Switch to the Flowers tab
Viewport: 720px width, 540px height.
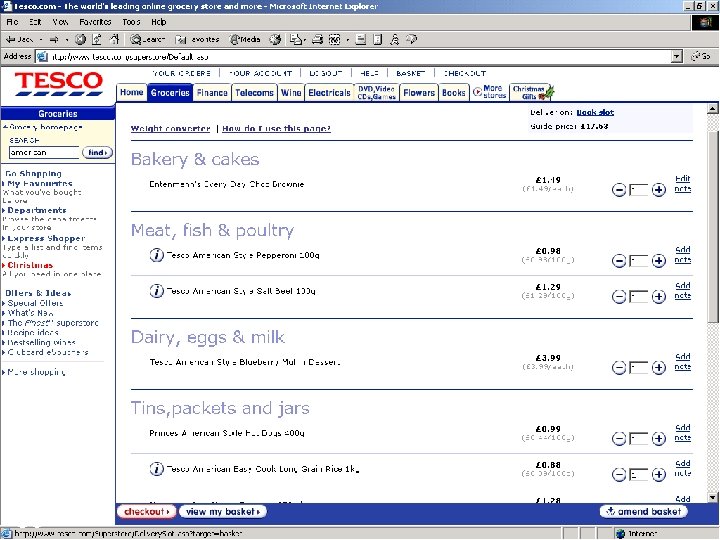[x=419, y=93]
